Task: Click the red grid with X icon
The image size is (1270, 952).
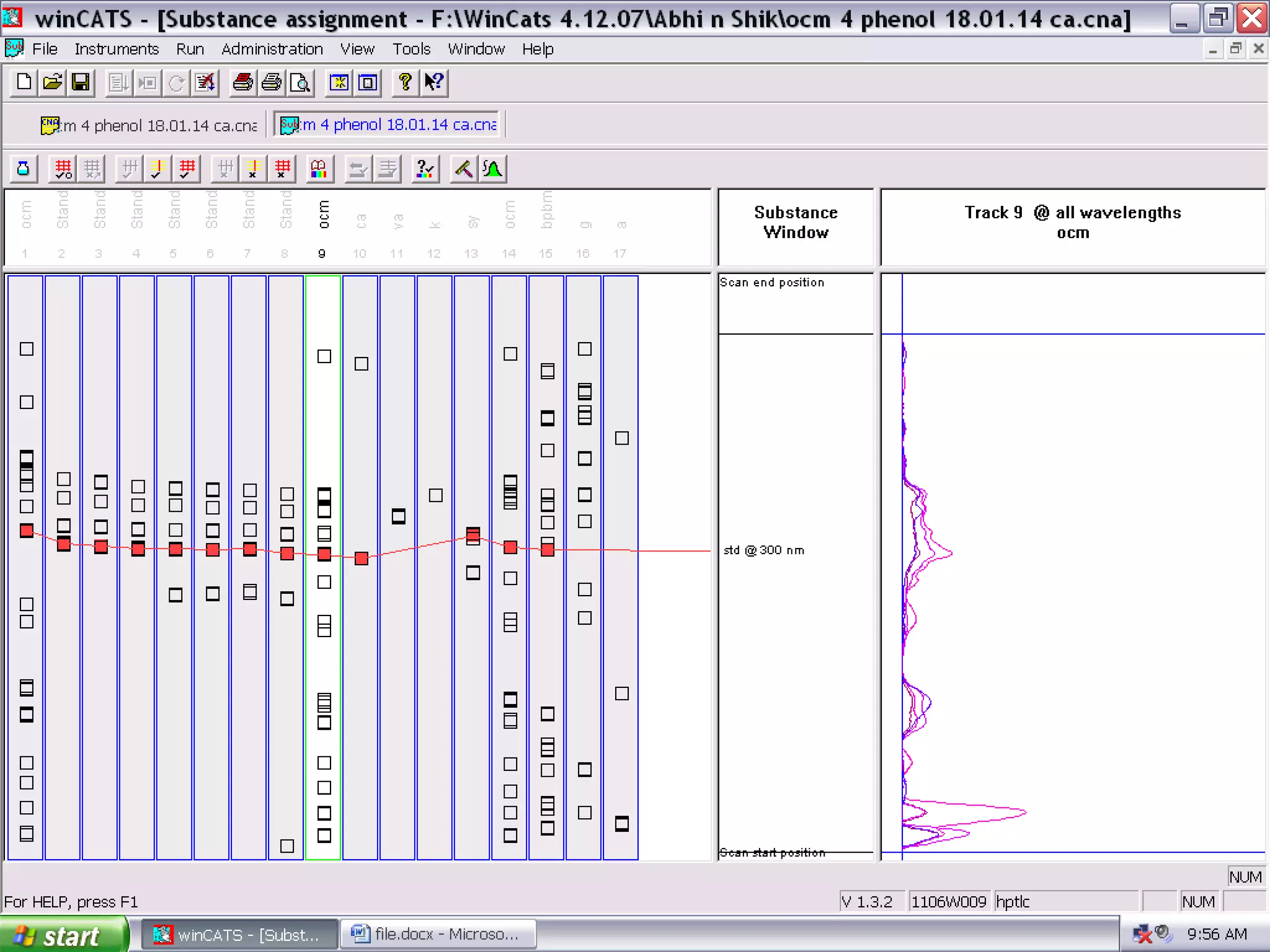Action: [283, 169]
